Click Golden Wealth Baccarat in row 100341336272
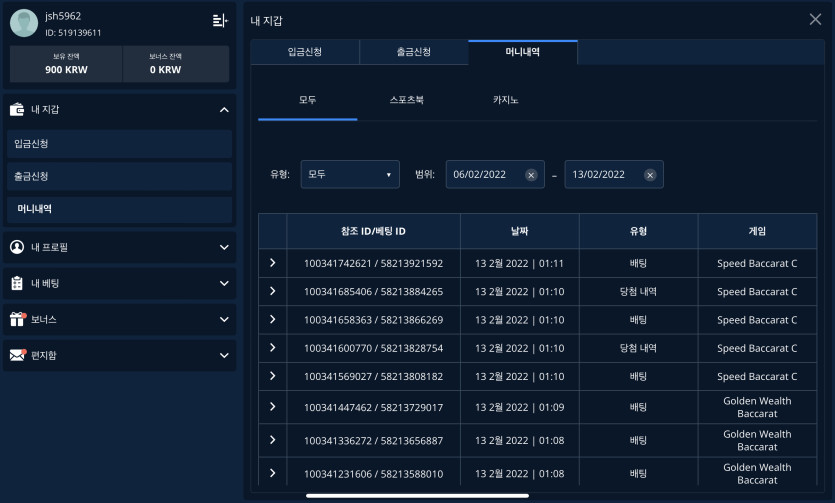This screenshot has width=835, height=503. pos(757,440)
